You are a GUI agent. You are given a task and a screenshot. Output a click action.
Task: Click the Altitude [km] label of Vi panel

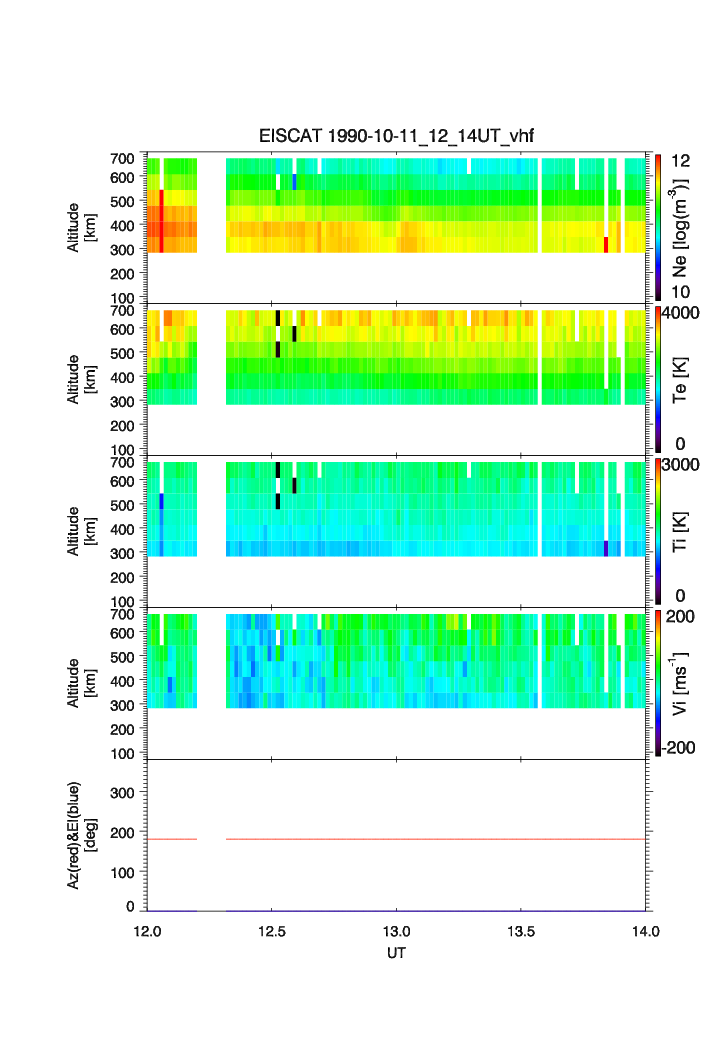(81, 683)
